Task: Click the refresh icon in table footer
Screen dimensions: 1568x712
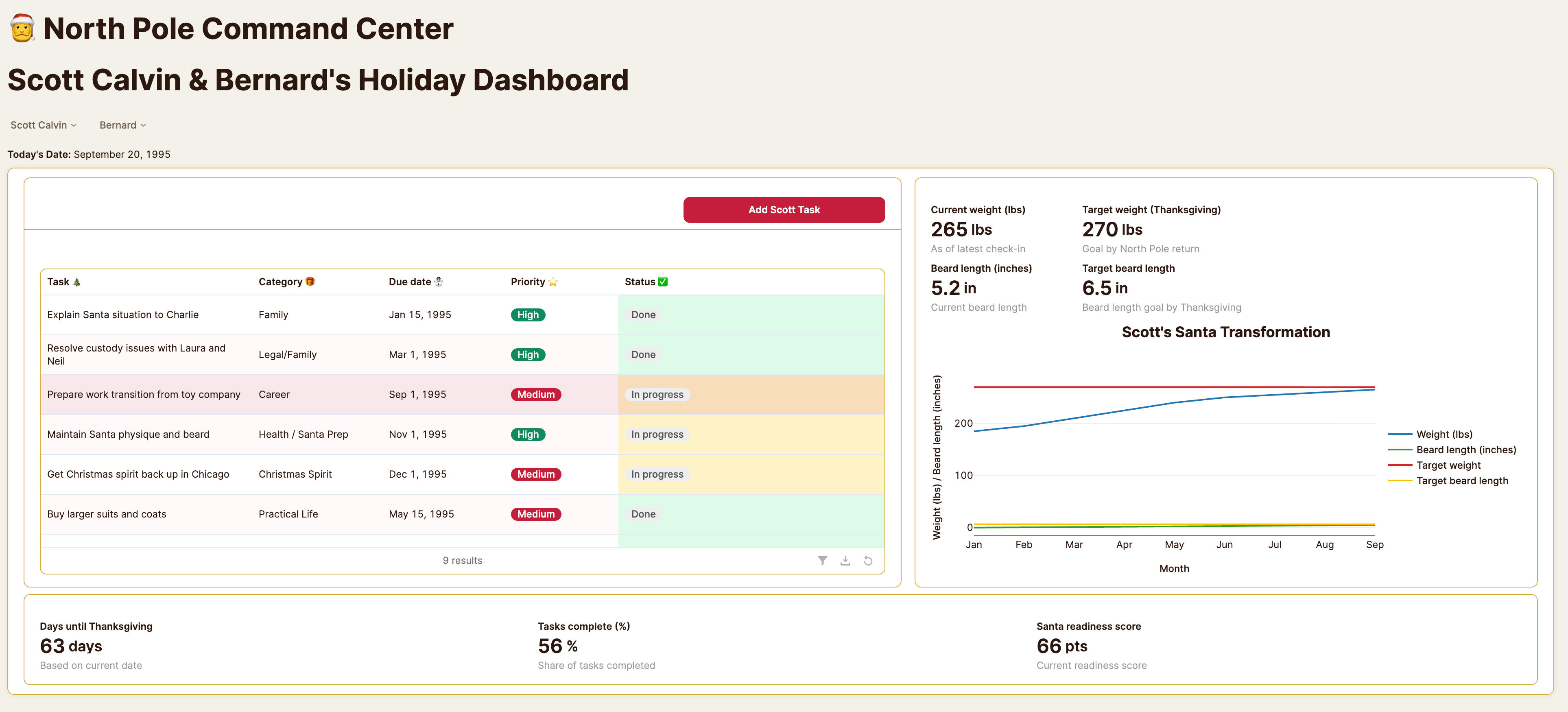Action: 868,561
